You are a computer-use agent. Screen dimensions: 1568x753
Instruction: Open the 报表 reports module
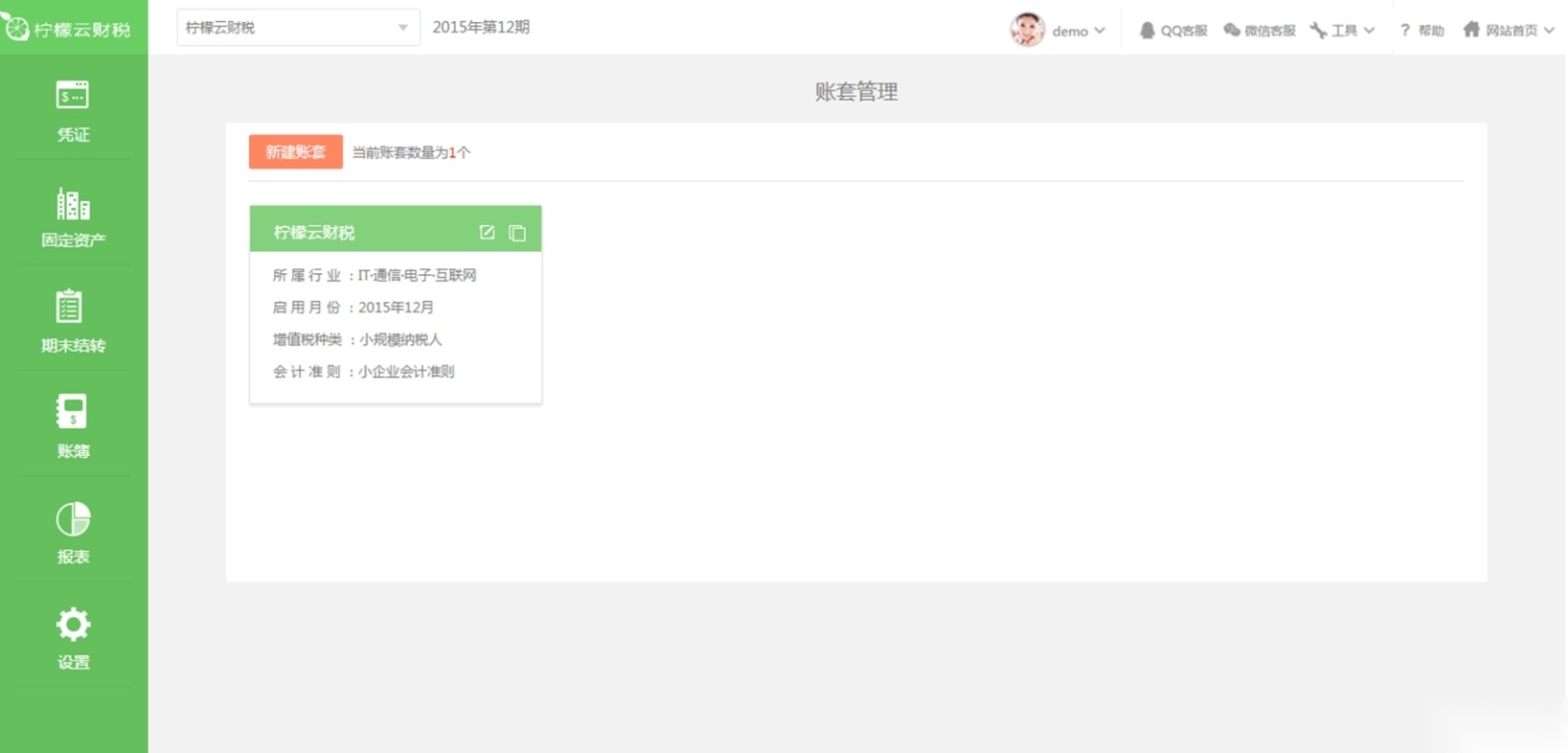point(73,533)
